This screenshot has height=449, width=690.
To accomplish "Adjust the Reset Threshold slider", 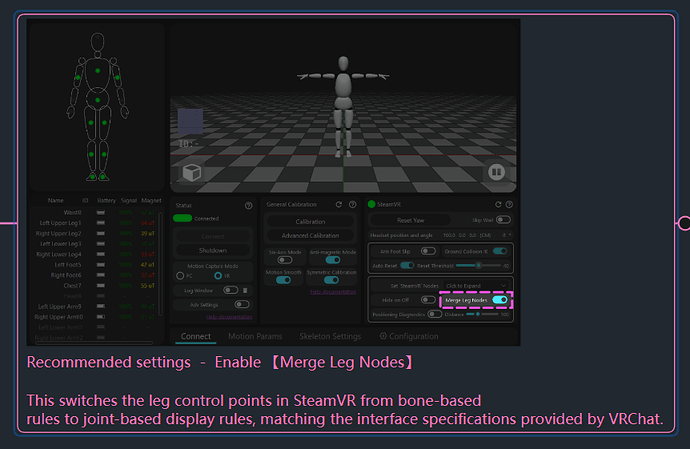I will pos(480,265).
